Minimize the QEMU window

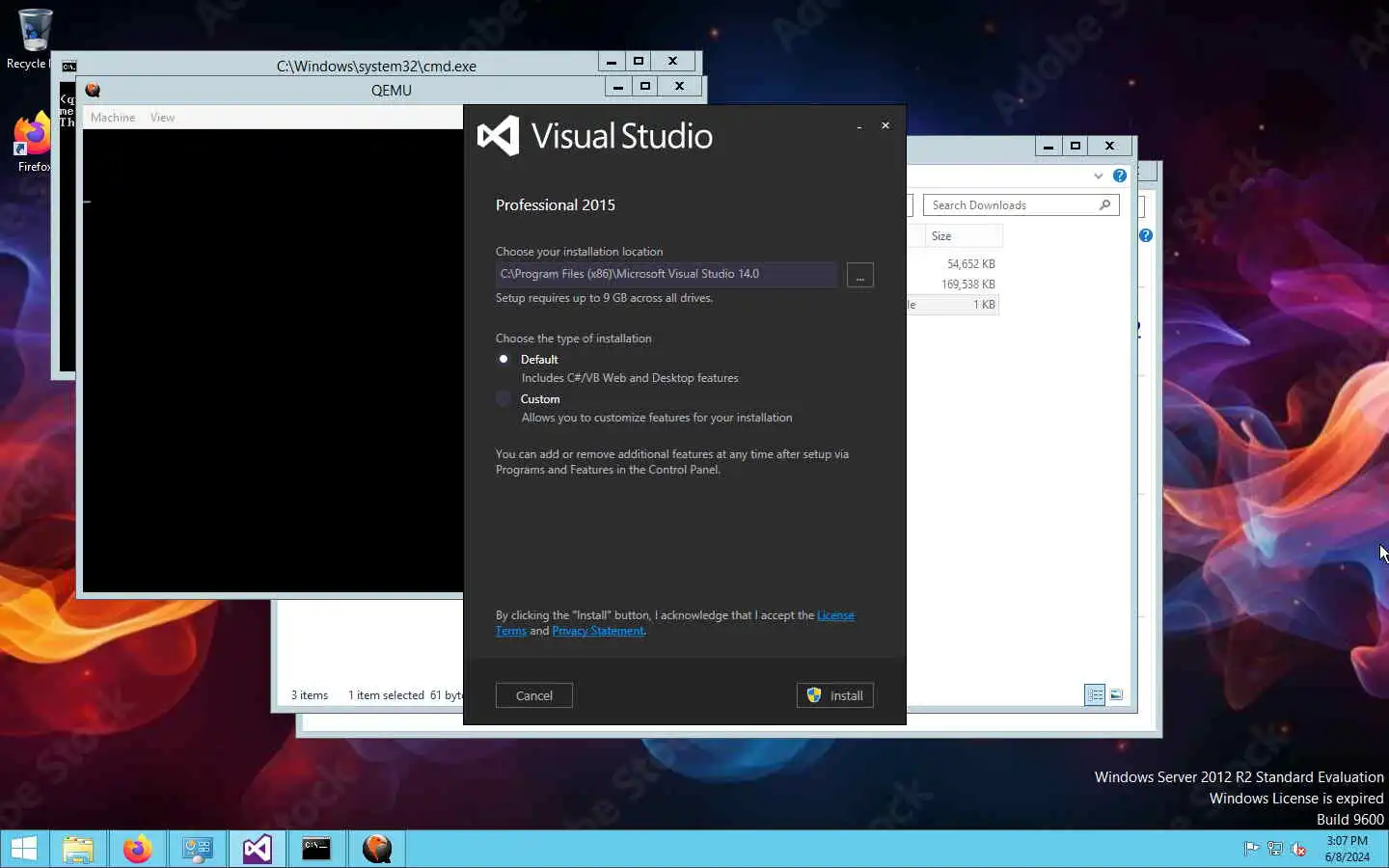coord(618,87)
